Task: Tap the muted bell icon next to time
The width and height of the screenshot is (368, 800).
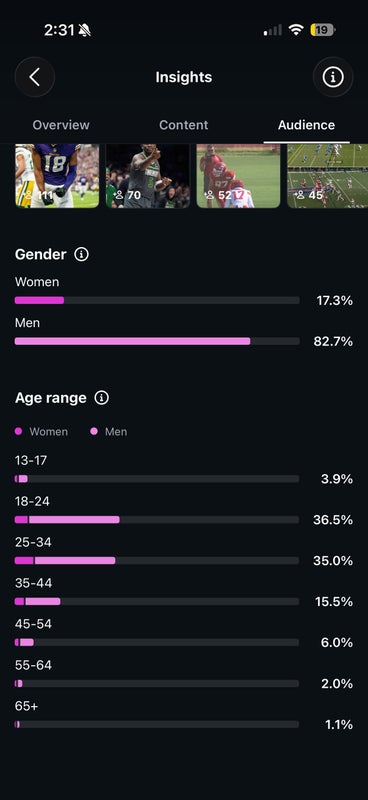Action: [85, 31]
